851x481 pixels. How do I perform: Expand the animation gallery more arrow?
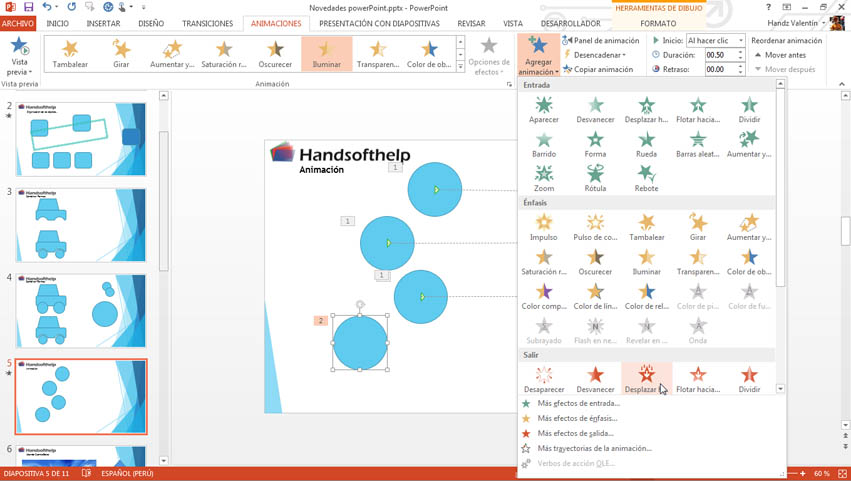click(x=460, y=67)
